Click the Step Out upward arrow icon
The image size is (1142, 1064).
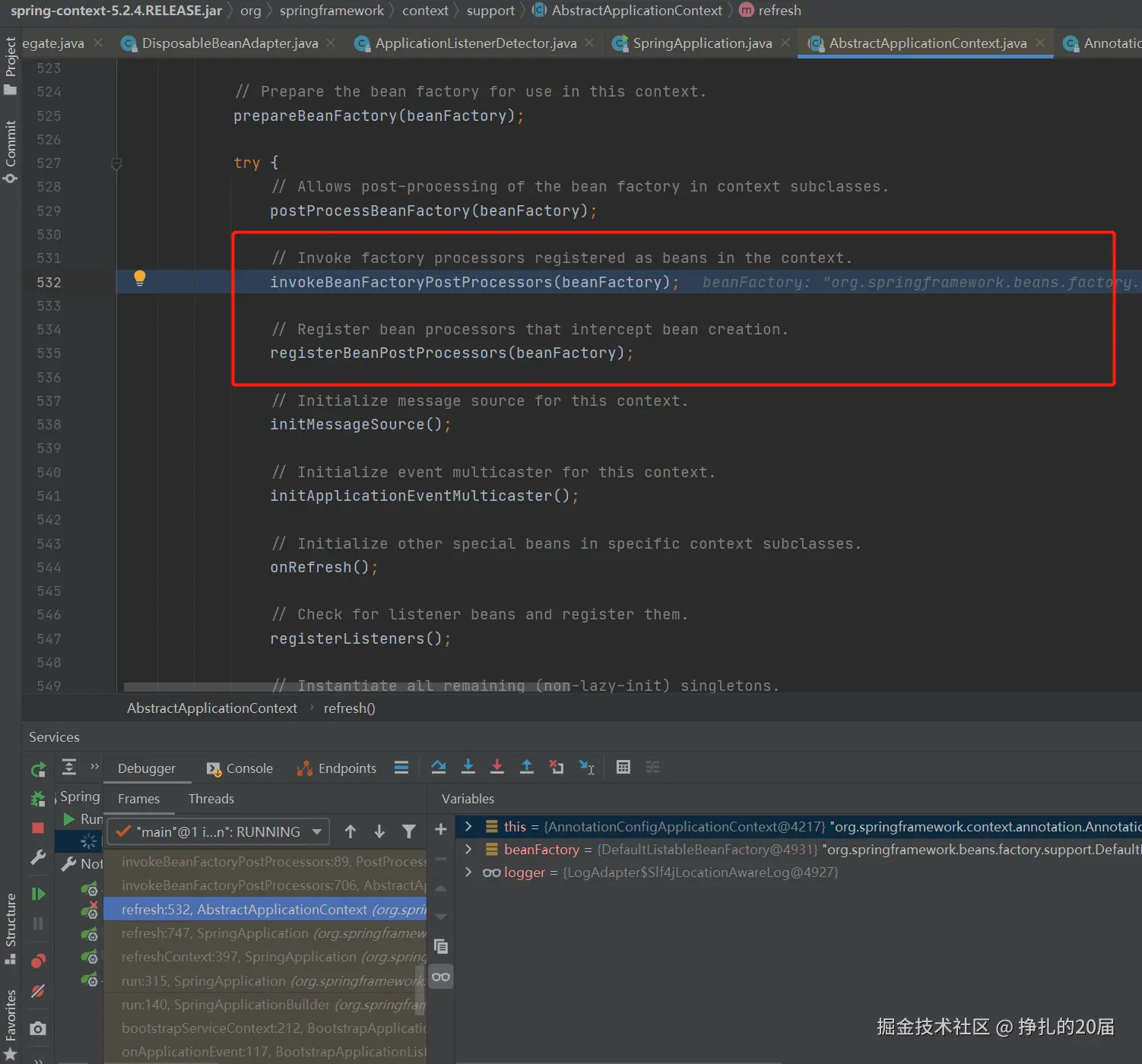pos(526,767)
